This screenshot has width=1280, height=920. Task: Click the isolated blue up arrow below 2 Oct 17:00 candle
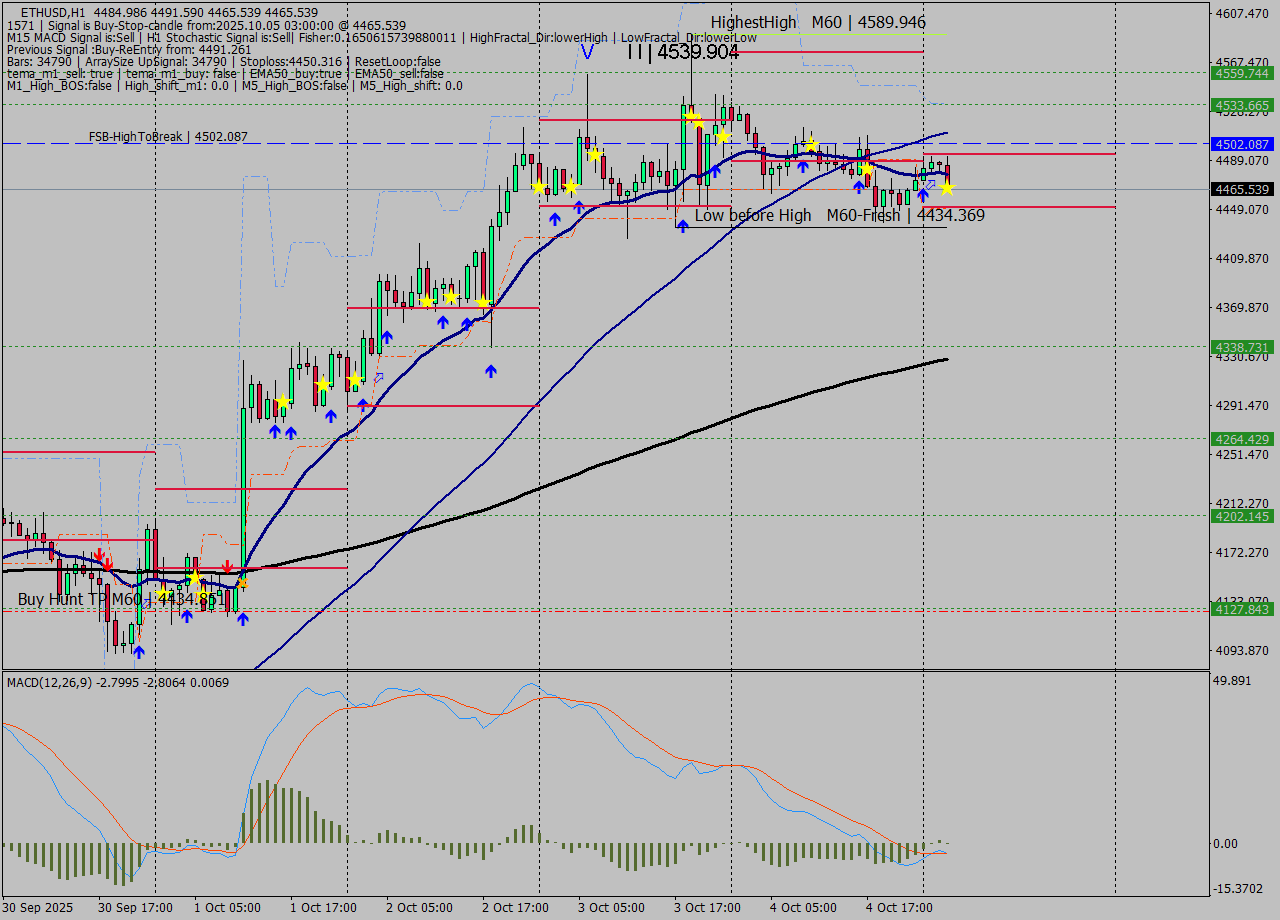(x=491, y=371)
